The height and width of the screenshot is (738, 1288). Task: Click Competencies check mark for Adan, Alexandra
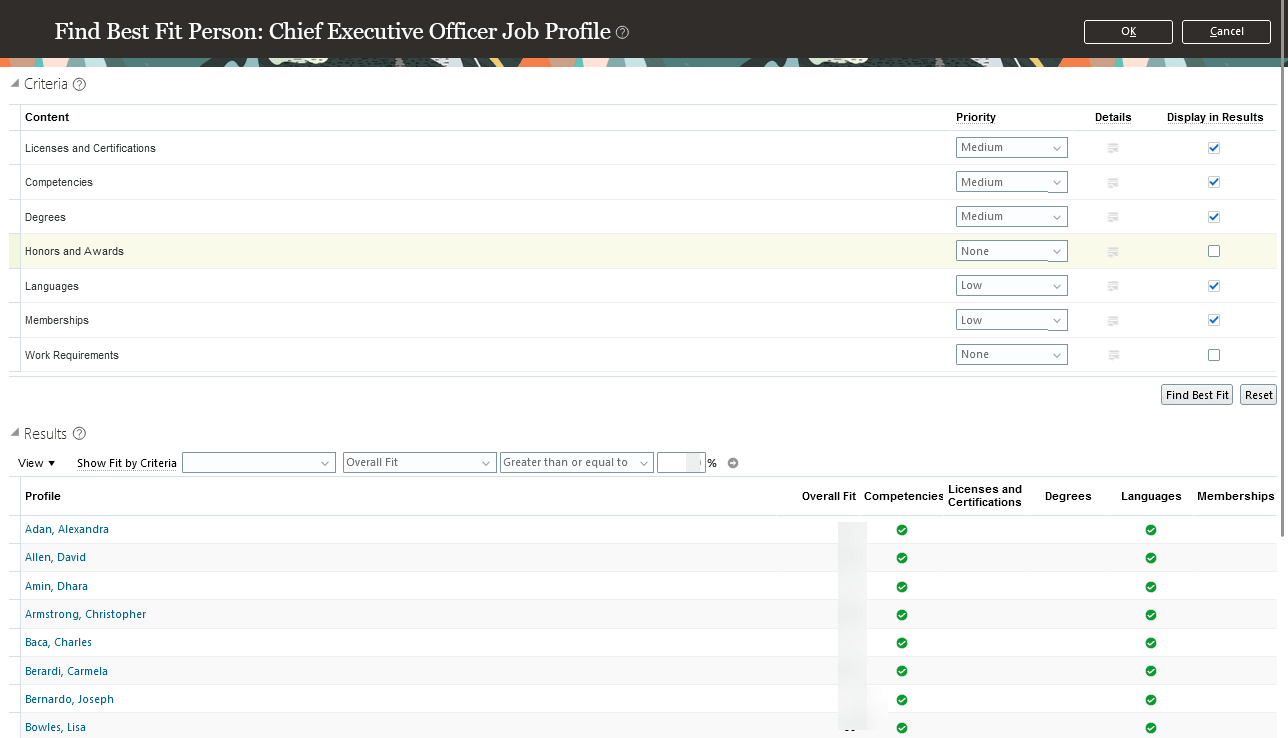(902, 530)
